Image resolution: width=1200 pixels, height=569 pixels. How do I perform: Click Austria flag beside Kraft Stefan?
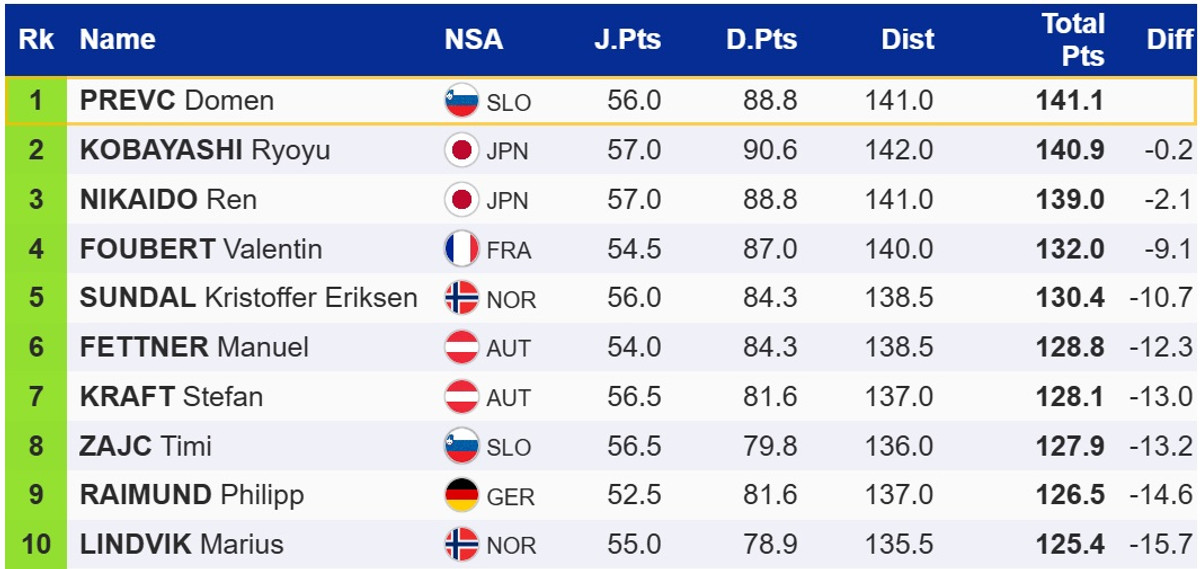pos(461,396)
